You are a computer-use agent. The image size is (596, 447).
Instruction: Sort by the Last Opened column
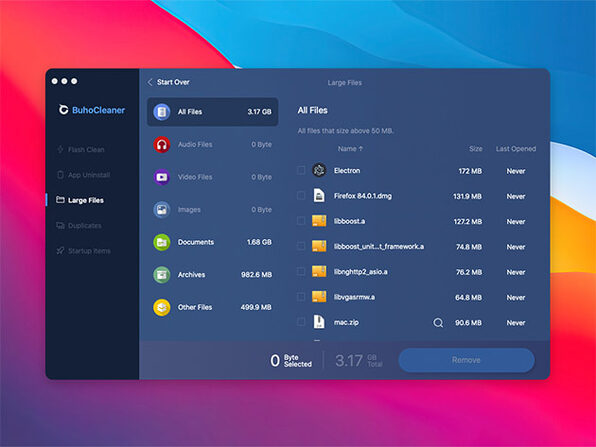click(516, 149)
